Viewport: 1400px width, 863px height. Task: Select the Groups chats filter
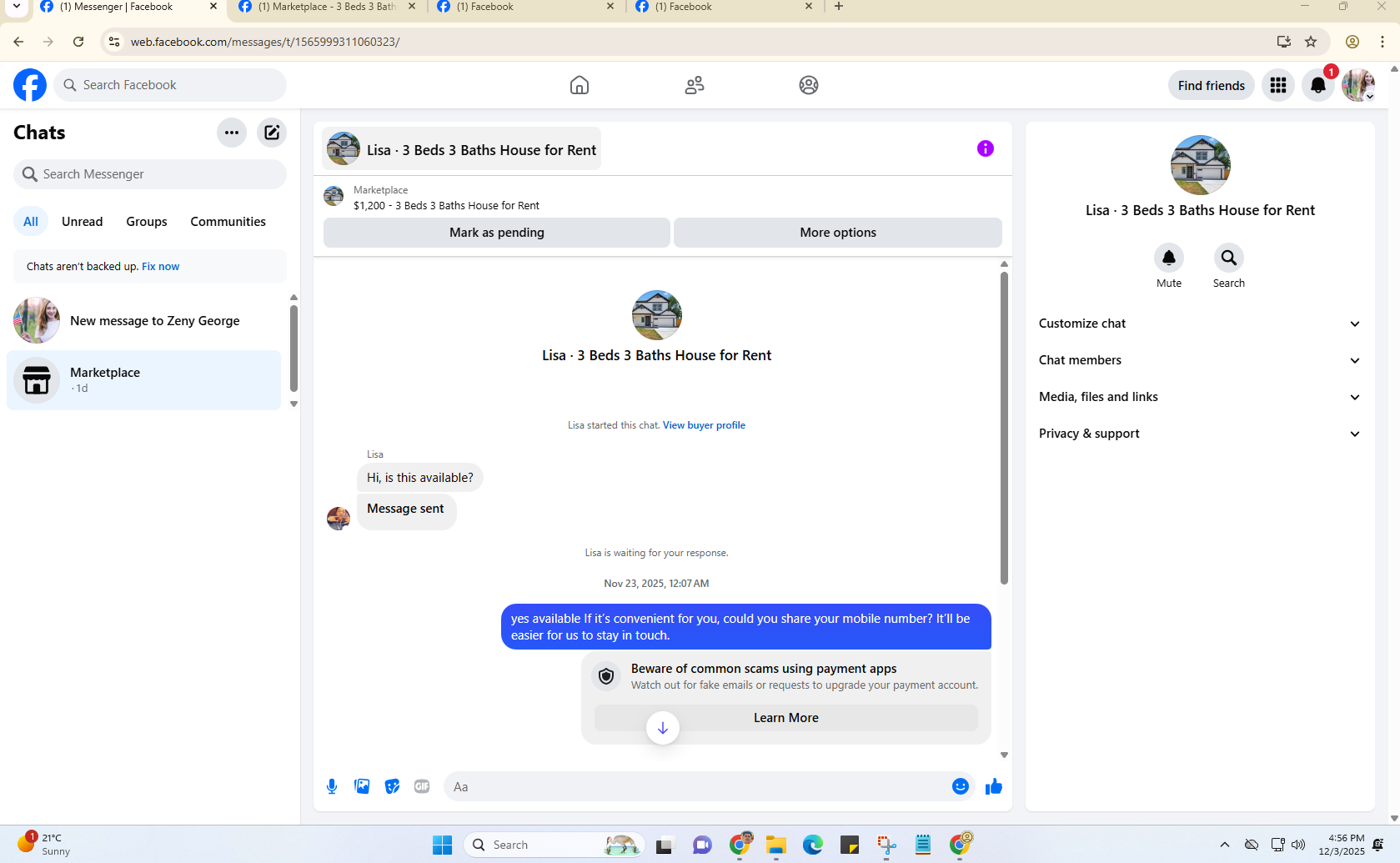click(147, 222)
